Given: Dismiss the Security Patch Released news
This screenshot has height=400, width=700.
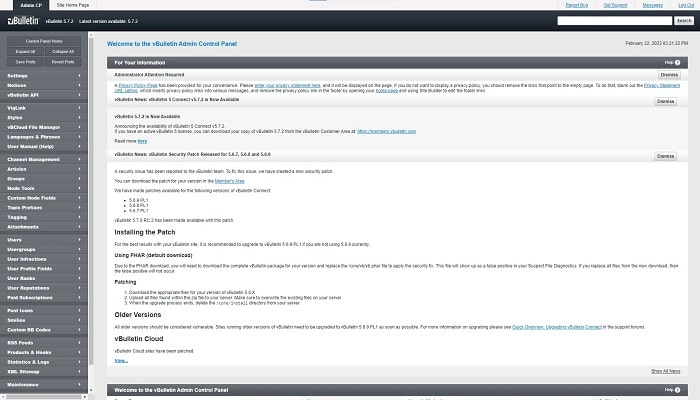Looking at the screenshot, I should (665, 156).
